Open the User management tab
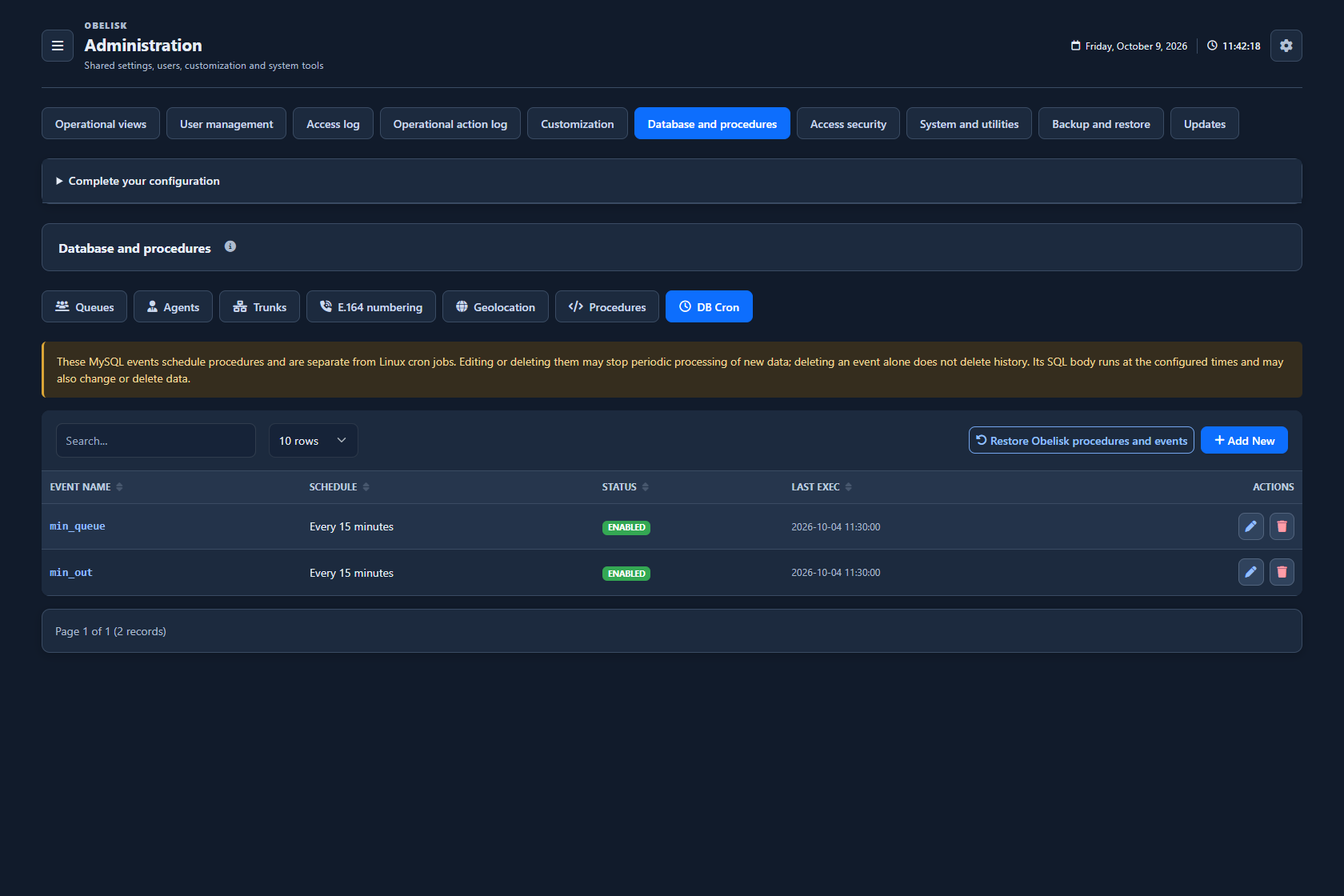Image resolution: width=1344 pixels, height=896 pixels. 226,123
